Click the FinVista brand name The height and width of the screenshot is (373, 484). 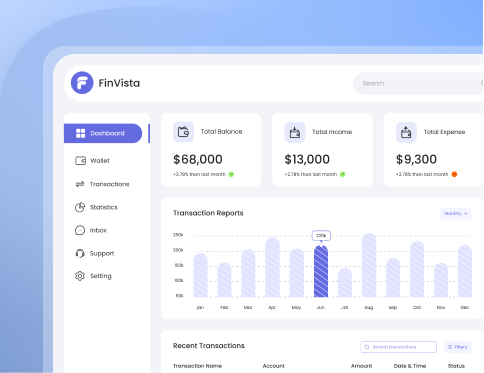[x=119, y=83]
